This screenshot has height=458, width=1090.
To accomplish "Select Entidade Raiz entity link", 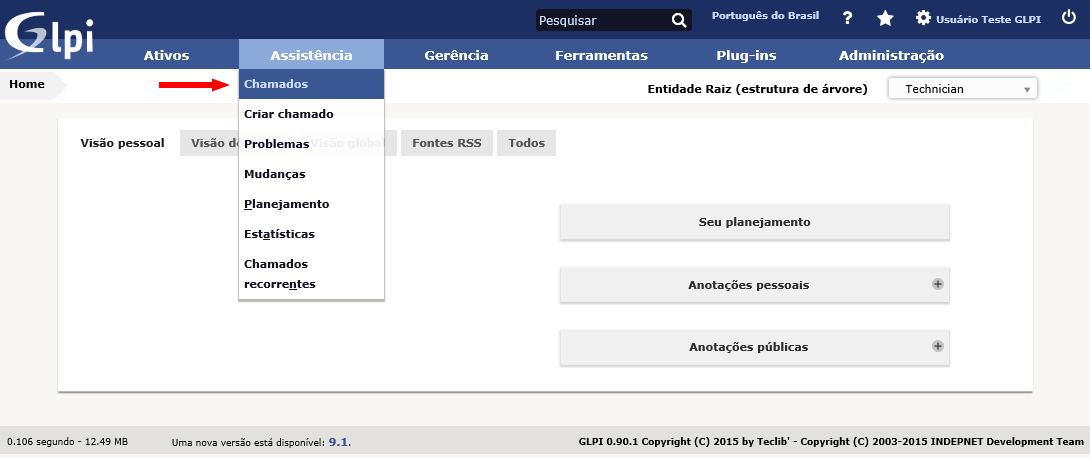I will (x=756, y=89).
